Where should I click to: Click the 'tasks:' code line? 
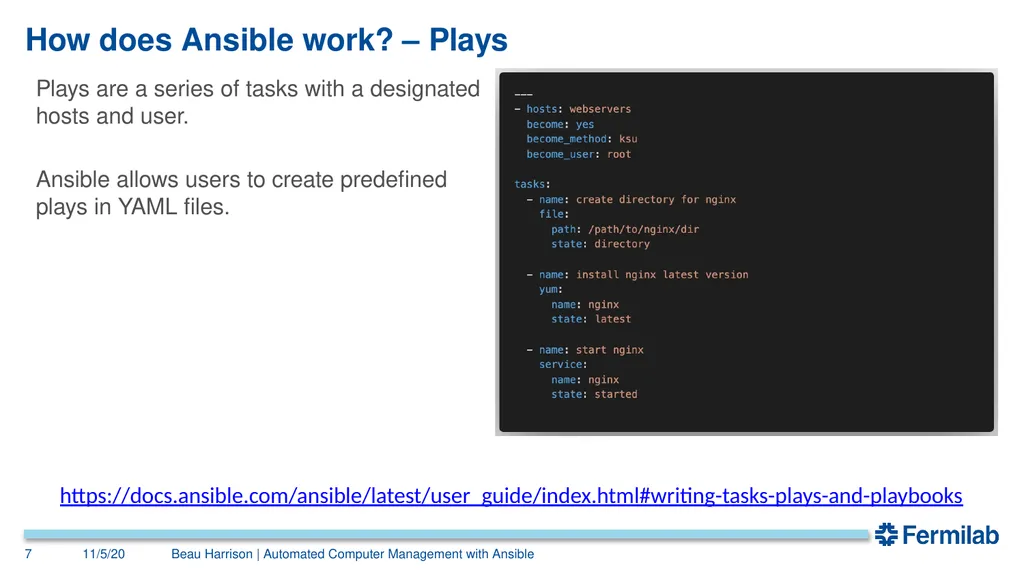click(532, 184)
